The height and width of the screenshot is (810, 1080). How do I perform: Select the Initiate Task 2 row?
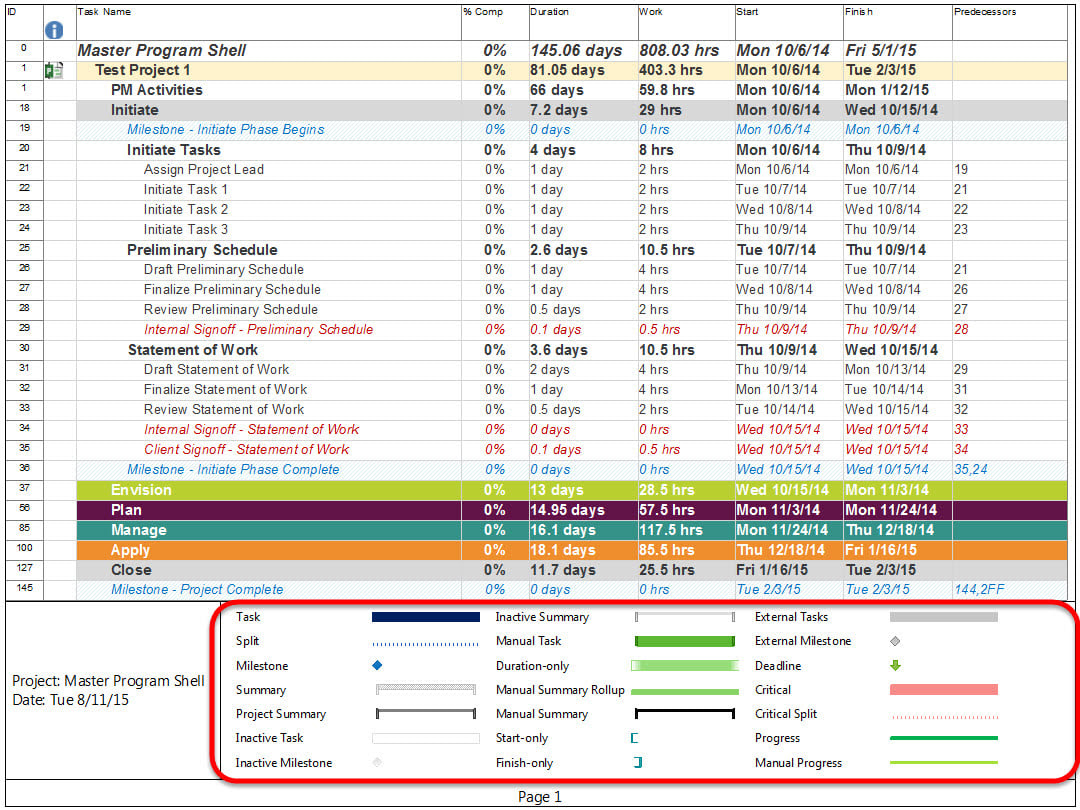pos(537,209)
